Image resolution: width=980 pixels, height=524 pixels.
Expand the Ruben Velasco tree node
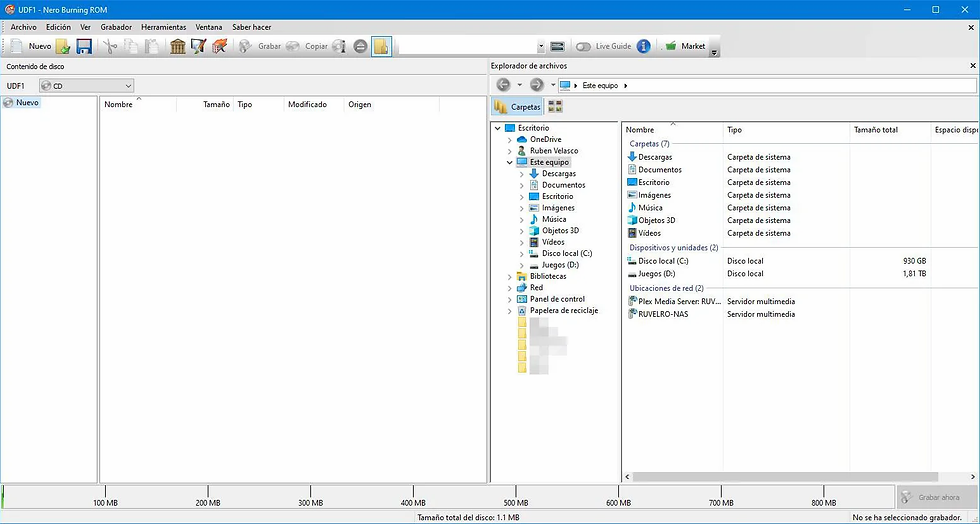pos(510,151)
